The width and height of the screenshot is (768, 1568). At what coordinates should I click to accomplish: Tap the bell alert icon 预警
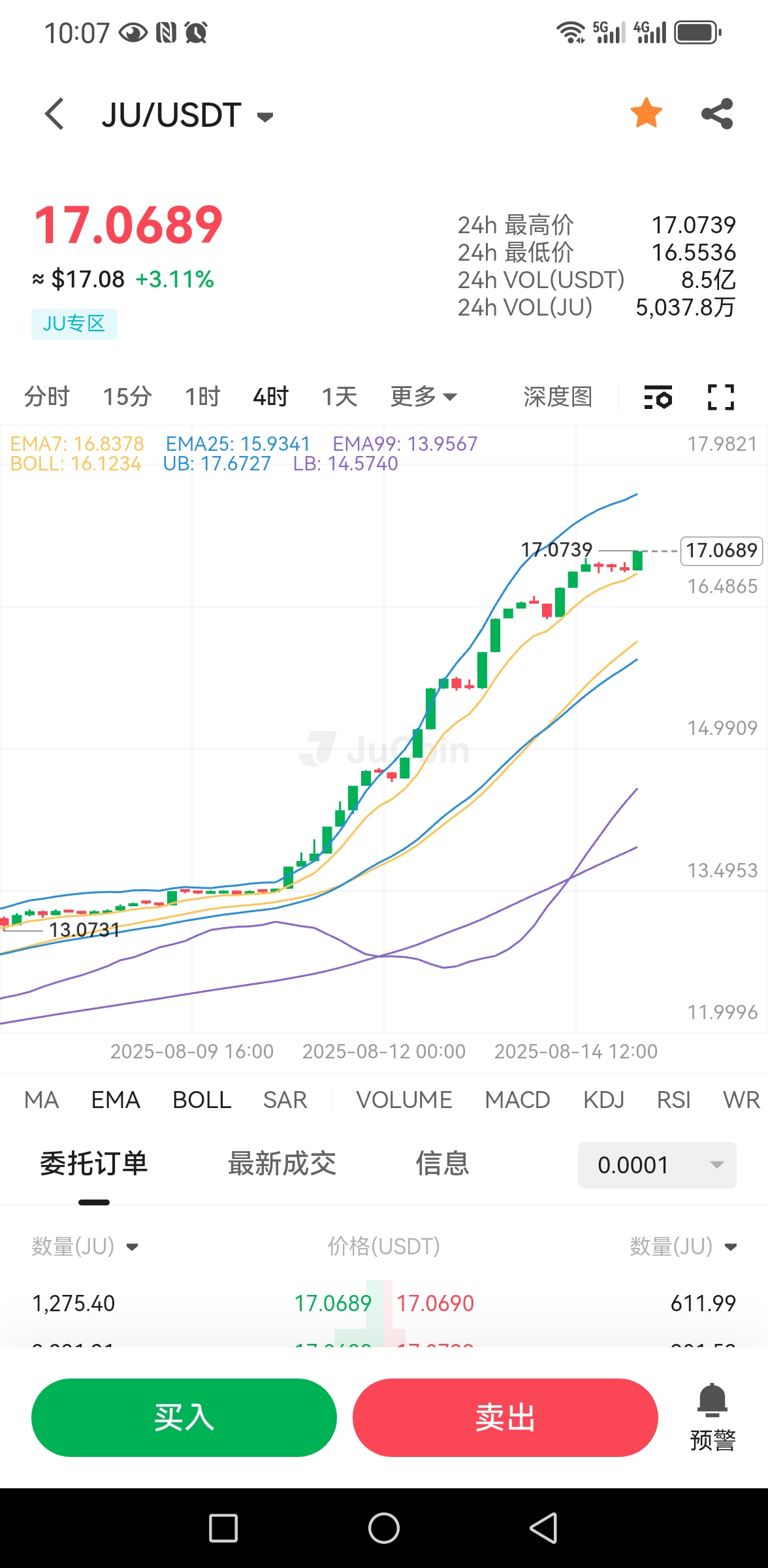point(712,1417)
